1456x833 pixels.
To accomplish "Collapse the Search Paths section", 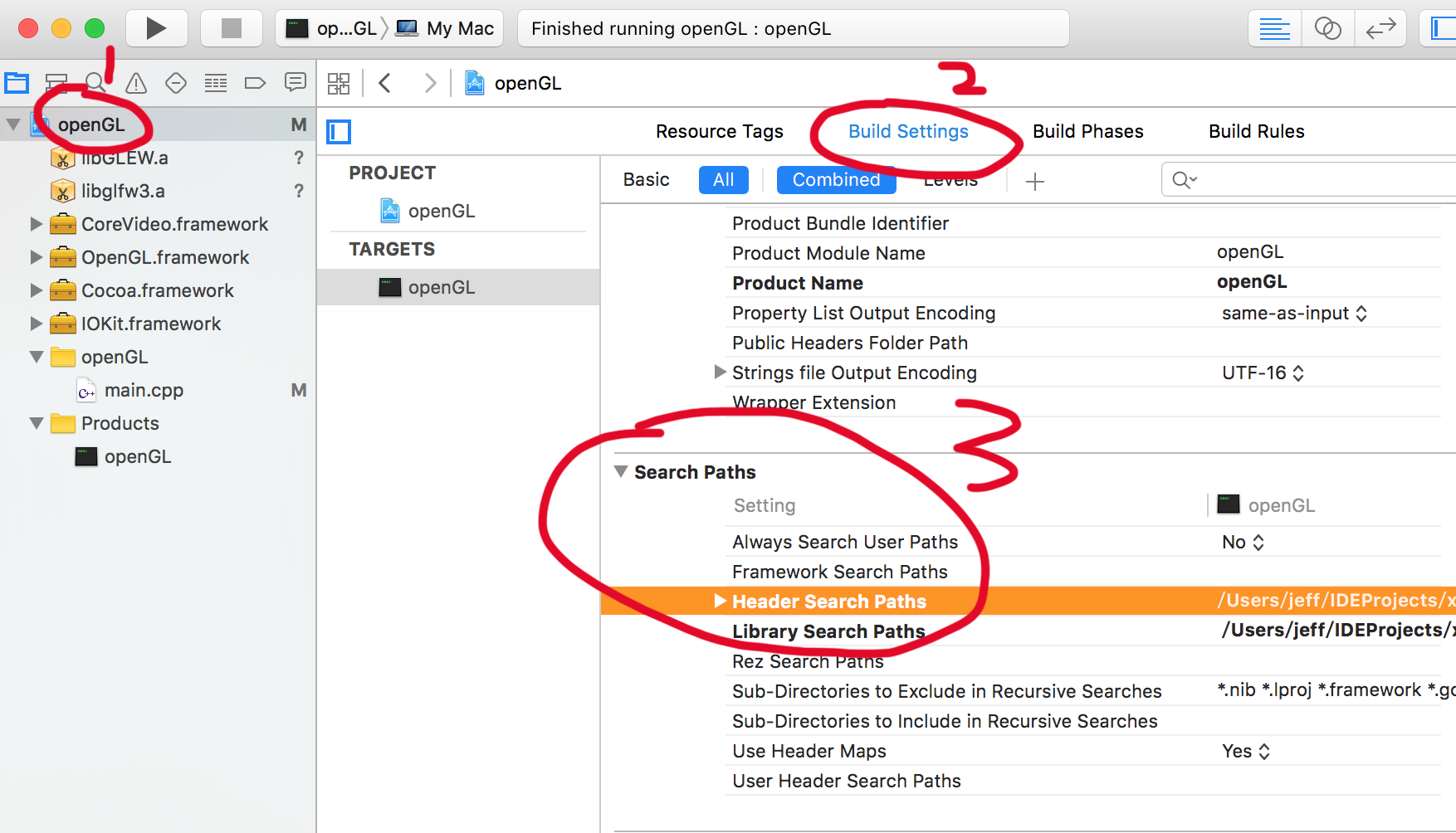I will [621, 472].
